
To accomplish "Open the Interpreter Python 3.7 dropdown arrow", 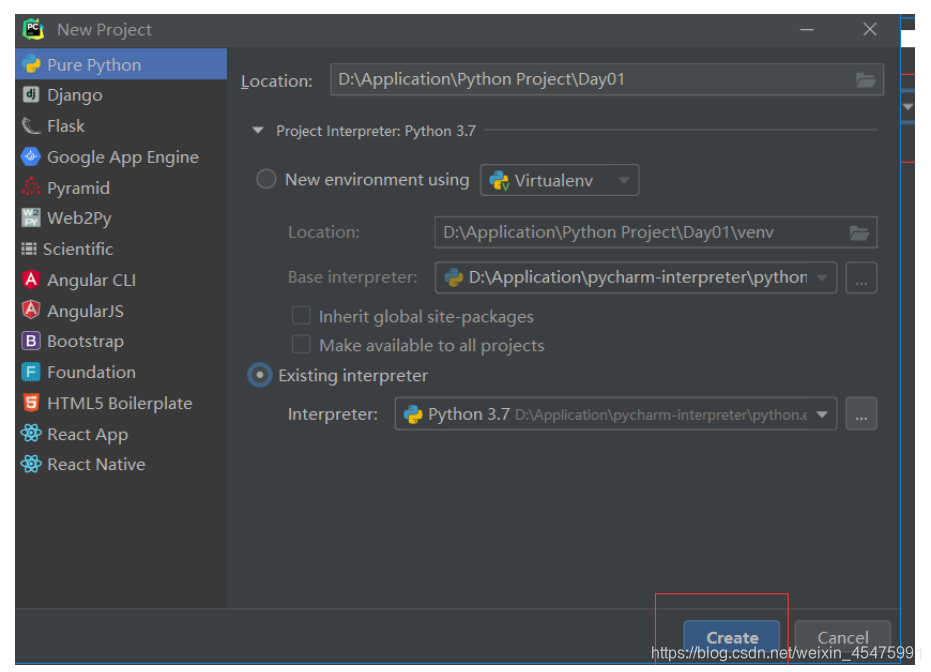I will (822, 414).
